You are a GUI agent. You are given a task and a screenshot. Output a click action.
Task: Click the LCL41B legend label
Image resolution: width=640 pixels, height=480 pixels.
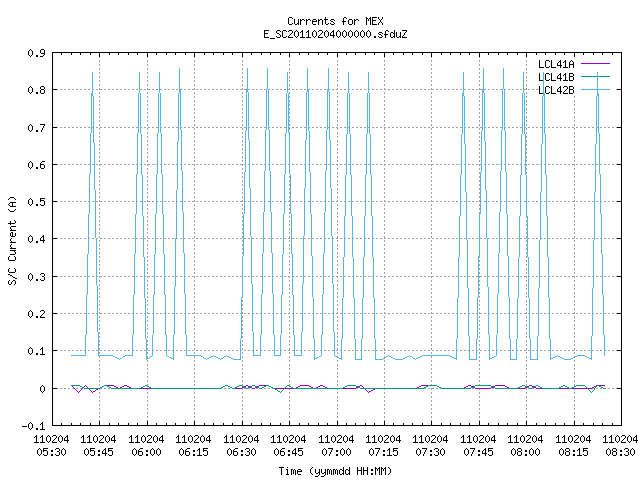[x=556, y=77]
